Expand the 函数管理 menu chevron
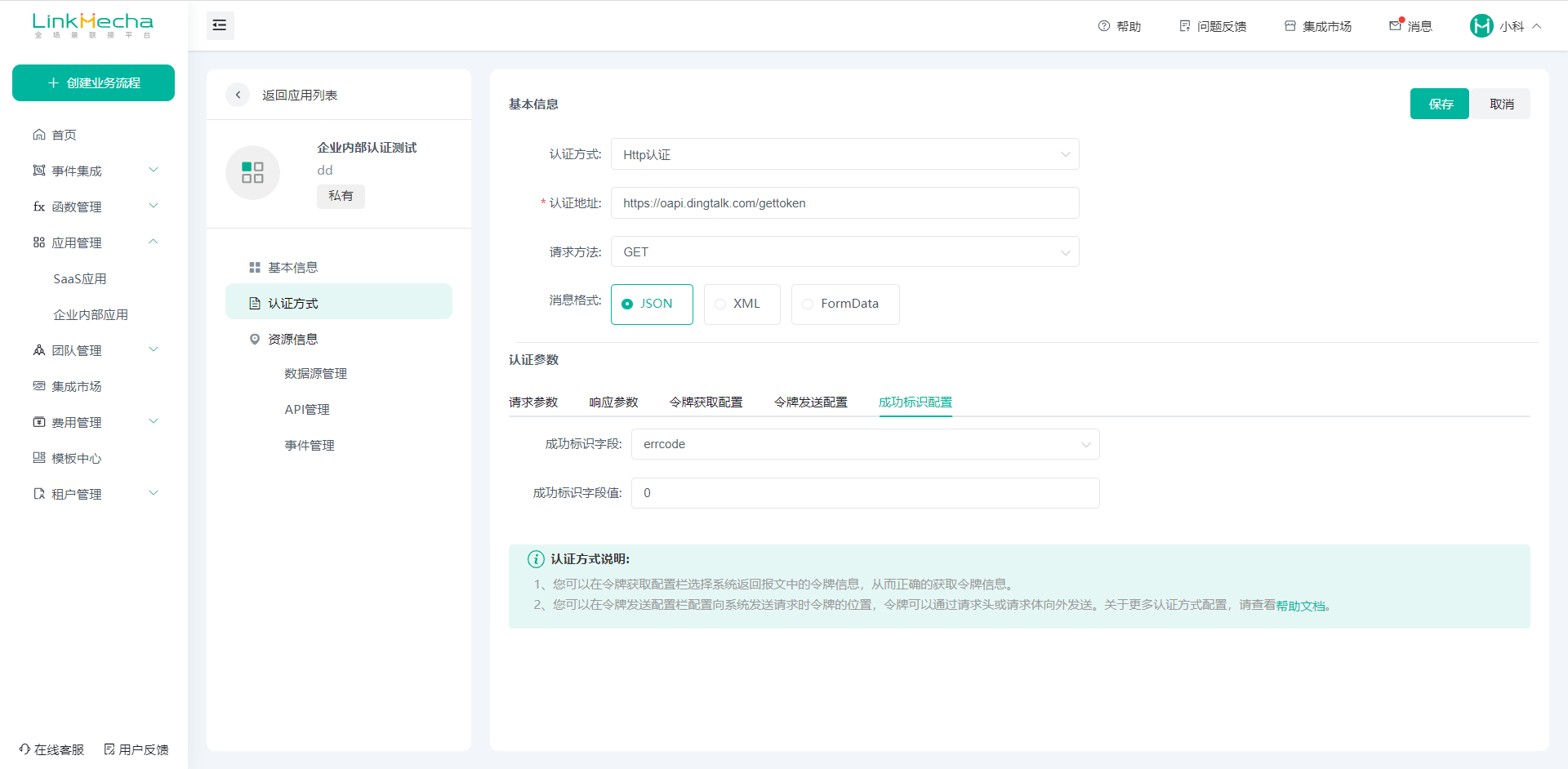Viewport: 1568px width, 769px height. [x=154, y=206]
